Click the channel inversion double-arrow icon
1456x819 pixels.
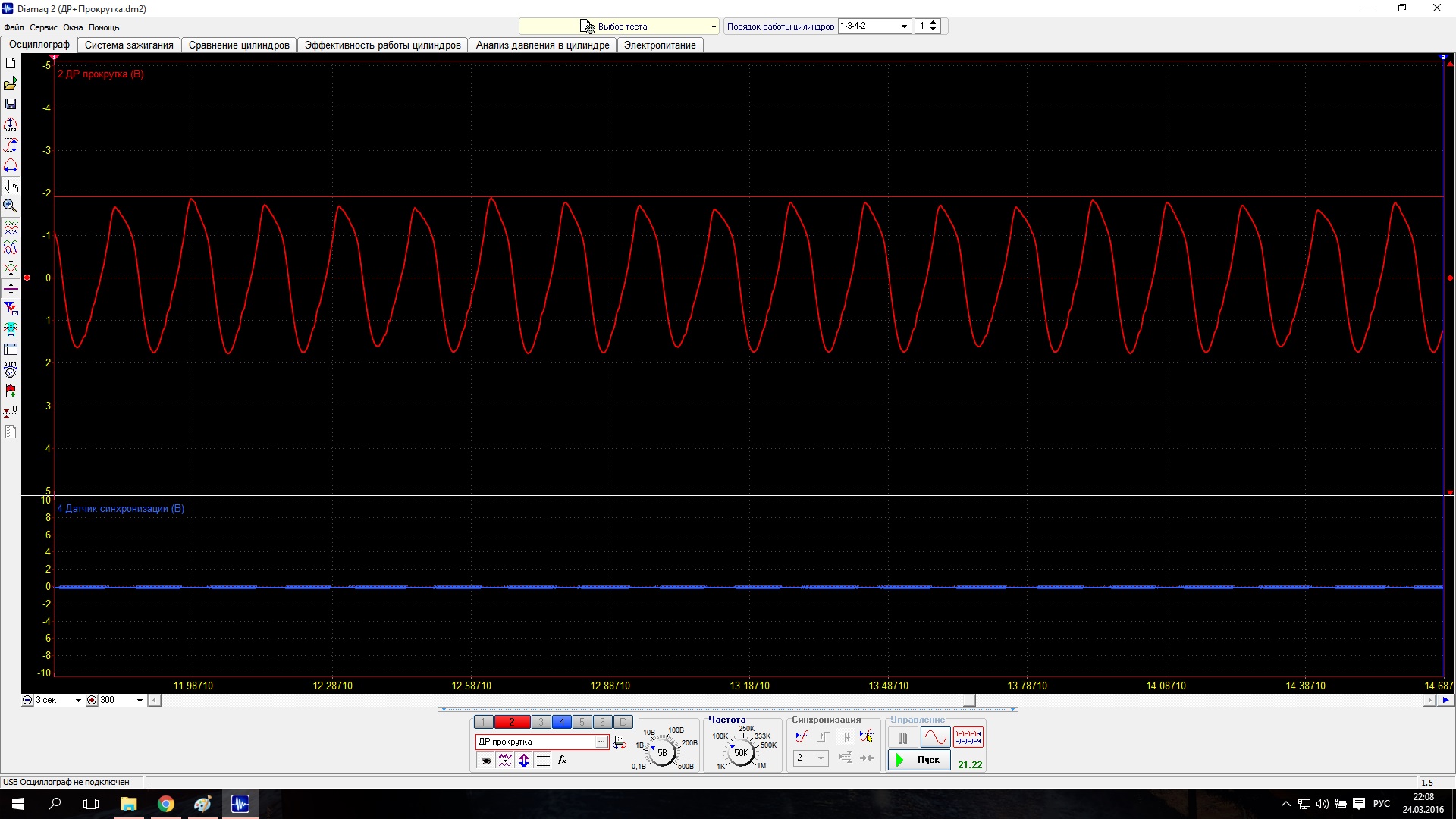[524, 761]
